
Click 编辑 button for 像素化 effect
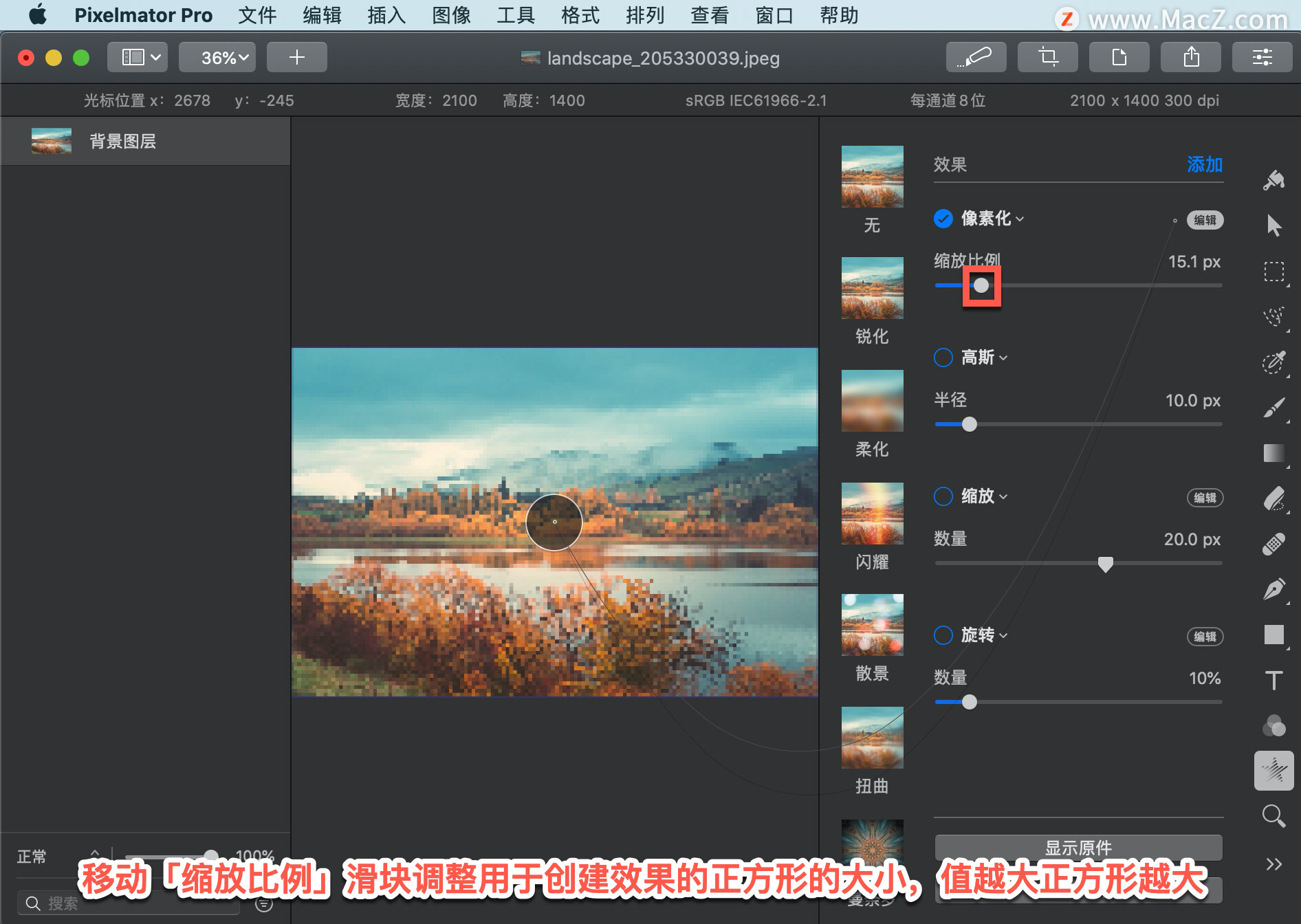point(1205,220)
